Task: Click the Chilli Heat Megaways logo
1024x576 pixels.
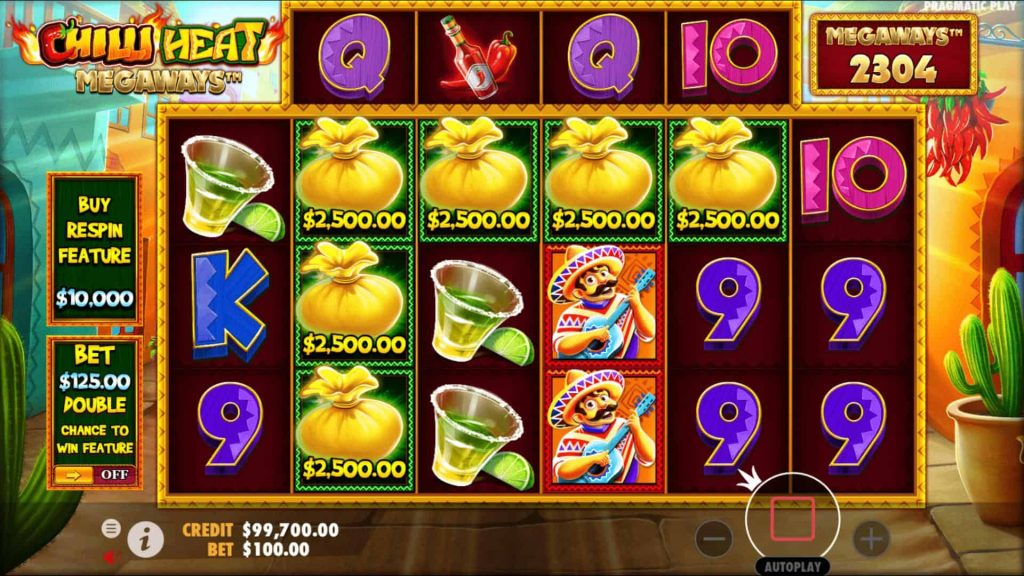Action: click(152, 54)
